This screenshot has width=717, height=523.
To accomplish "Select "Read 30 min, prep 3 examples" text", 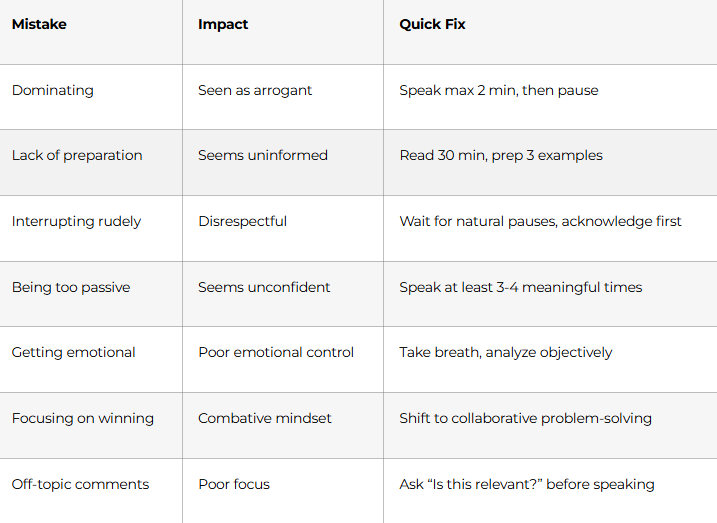I will (501, 155).
